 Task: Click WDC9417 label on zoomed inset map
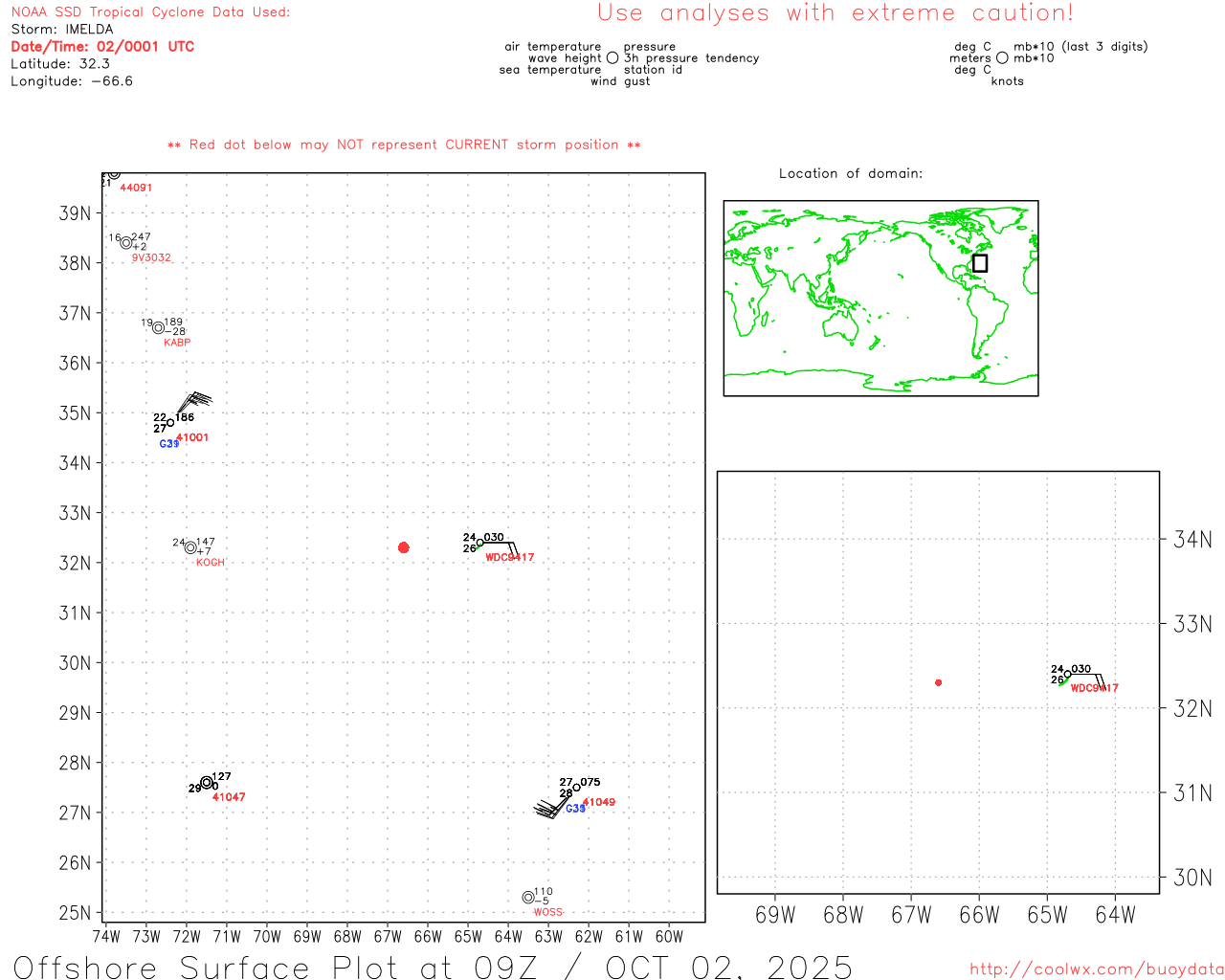[1094, 688]
